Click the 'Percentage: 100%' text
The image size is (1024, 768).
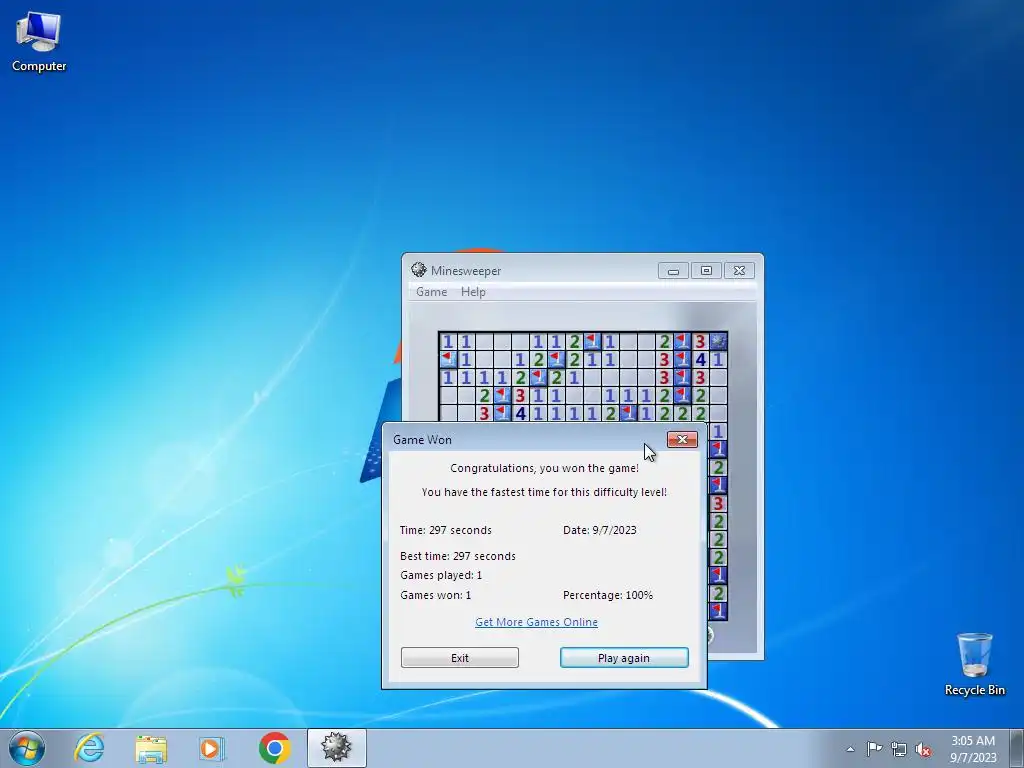point(607,595)
